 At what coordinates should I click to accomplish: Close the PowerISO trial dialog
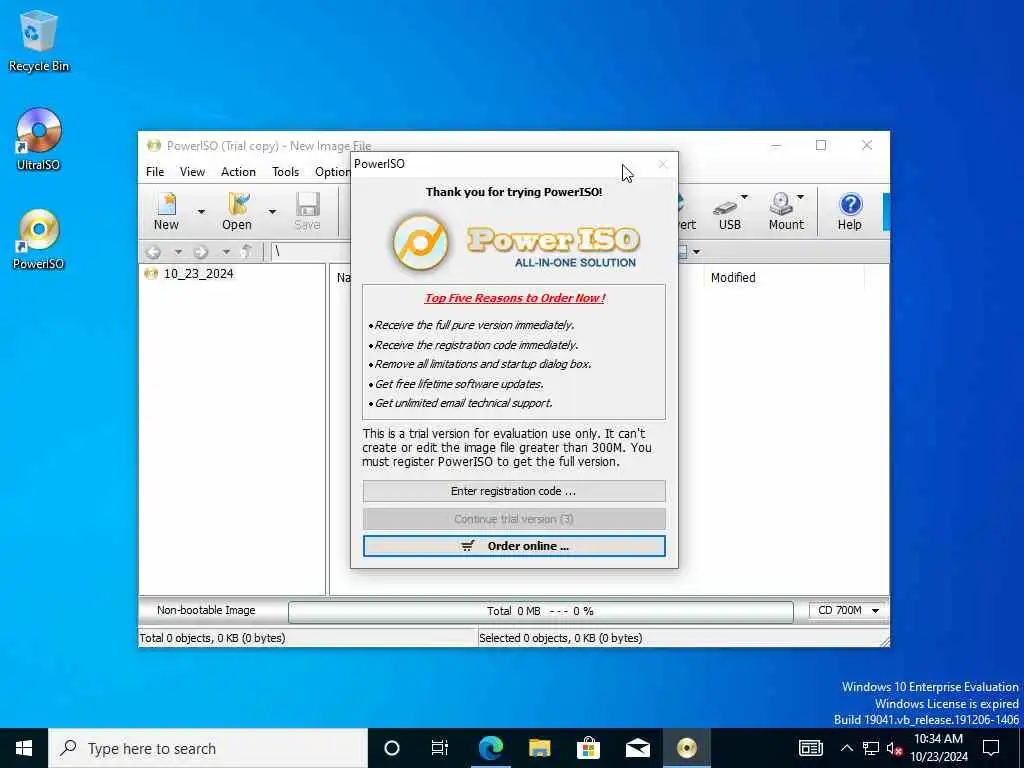pos(663,165)
